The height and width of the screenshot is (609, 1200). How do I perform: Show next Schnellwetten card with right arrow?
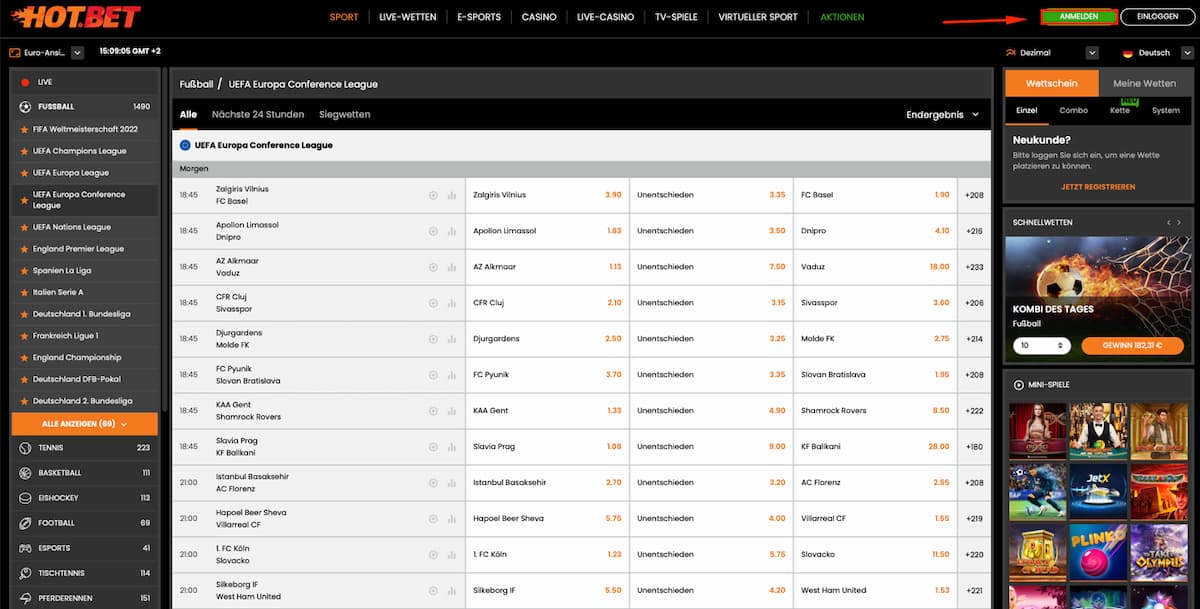pos(1180,222)
